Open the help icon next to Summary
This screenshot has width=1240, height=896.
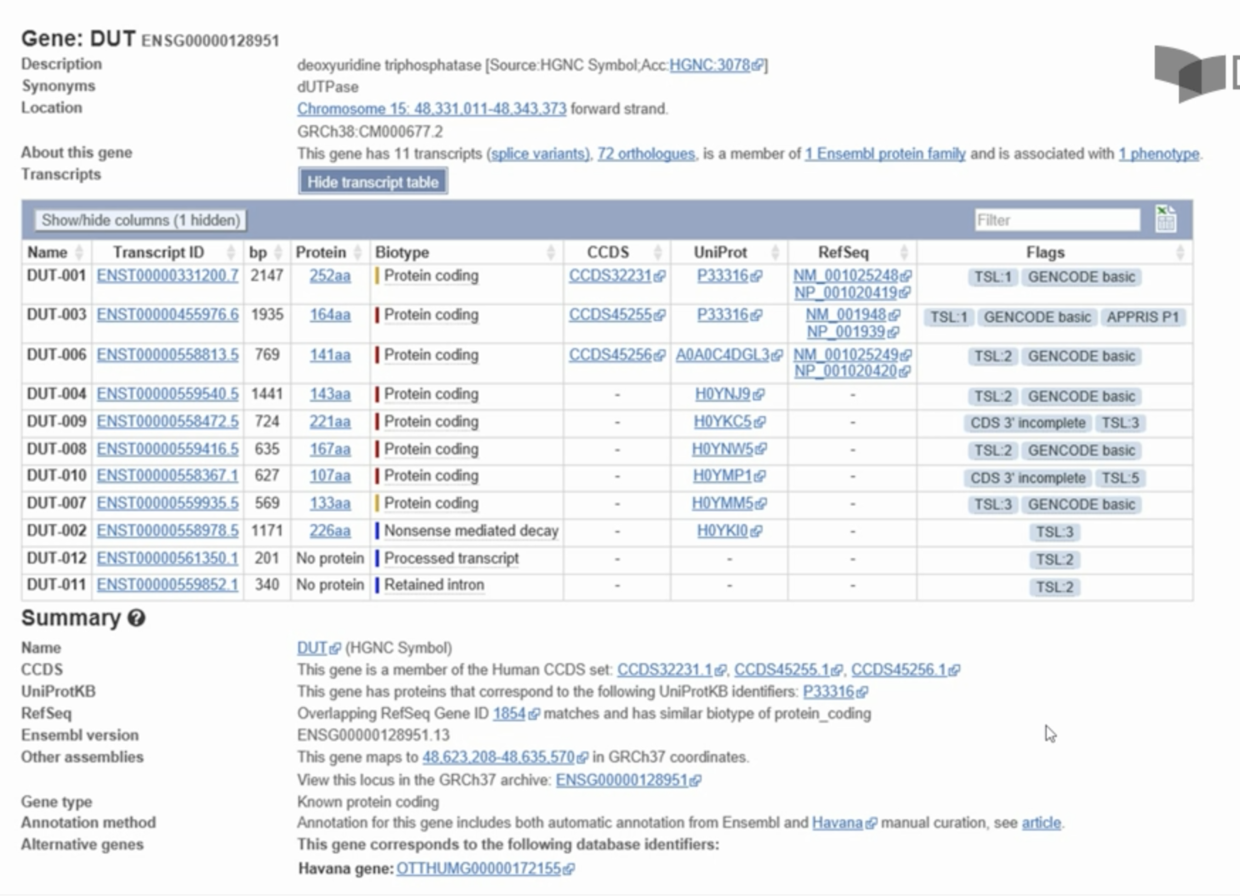point(137,618)
